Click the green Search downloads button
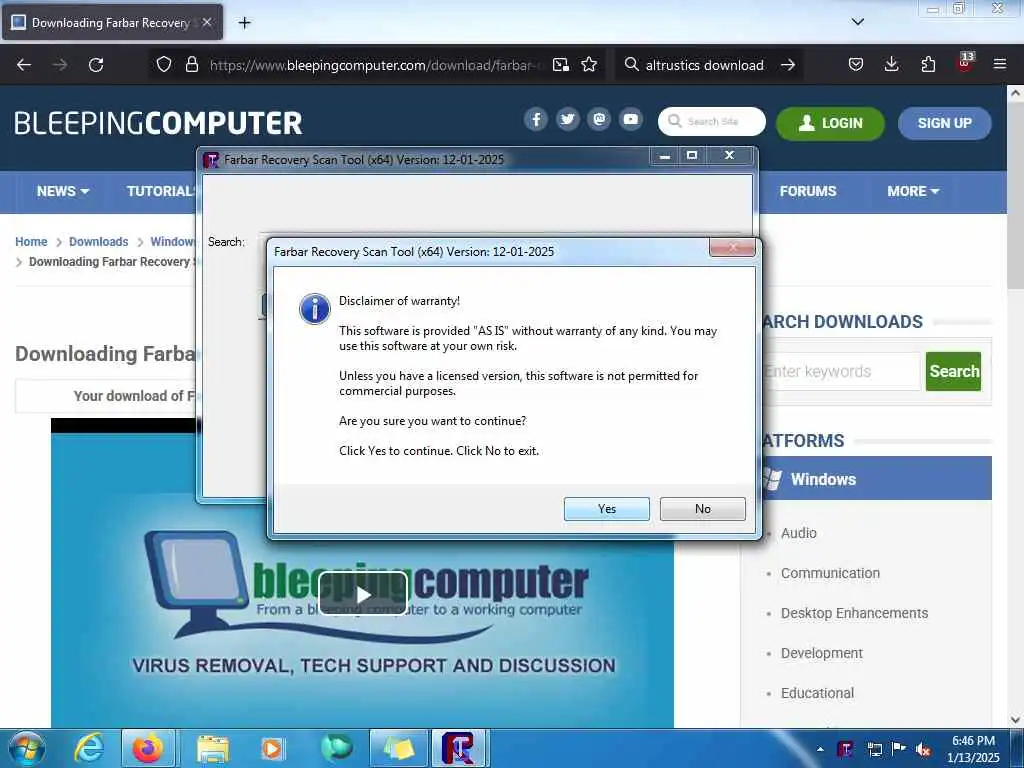Screen dimensions: 1024x768 (953, 372)
